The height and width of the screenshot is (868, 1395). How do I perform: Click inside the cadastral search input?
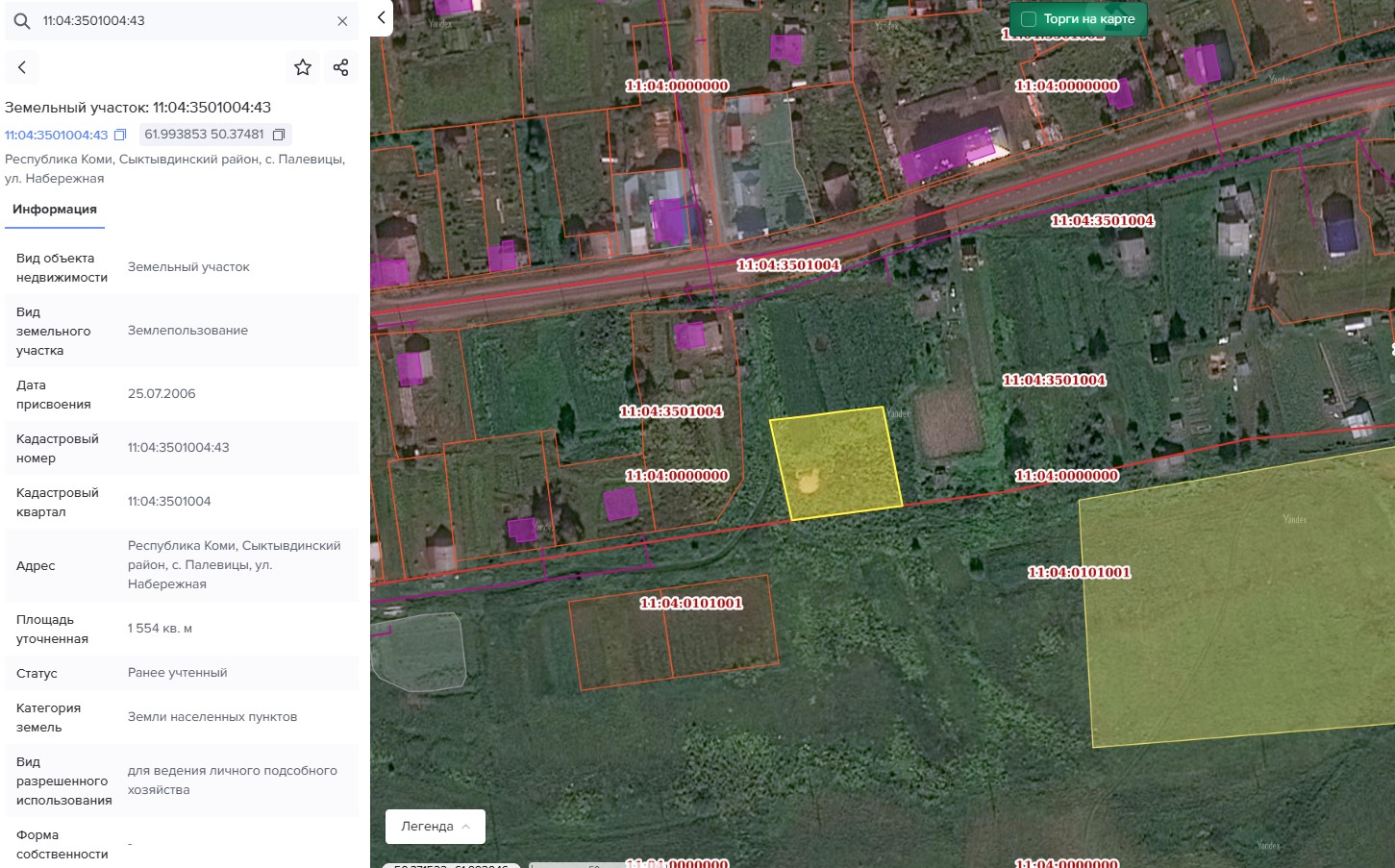click(x=183, y=20)
